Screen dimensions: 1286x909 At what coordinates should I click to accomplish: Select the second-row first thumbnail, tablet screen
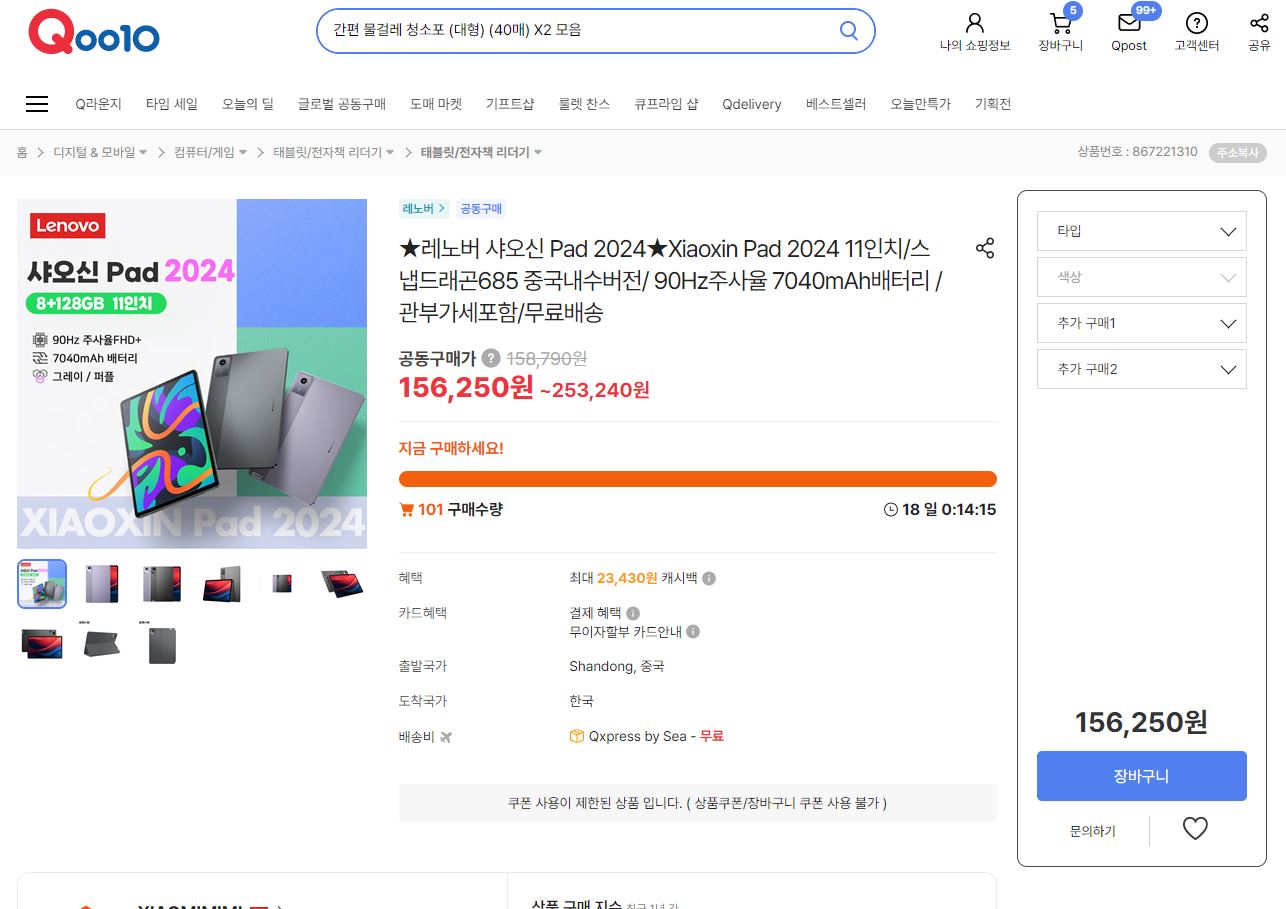click(x=42, y=644)
